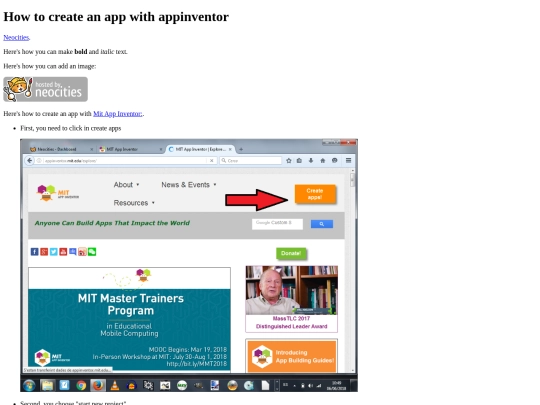540x405 pixels.
Task: Open the orange RSS-style social icon
Action: coord(82,252)
